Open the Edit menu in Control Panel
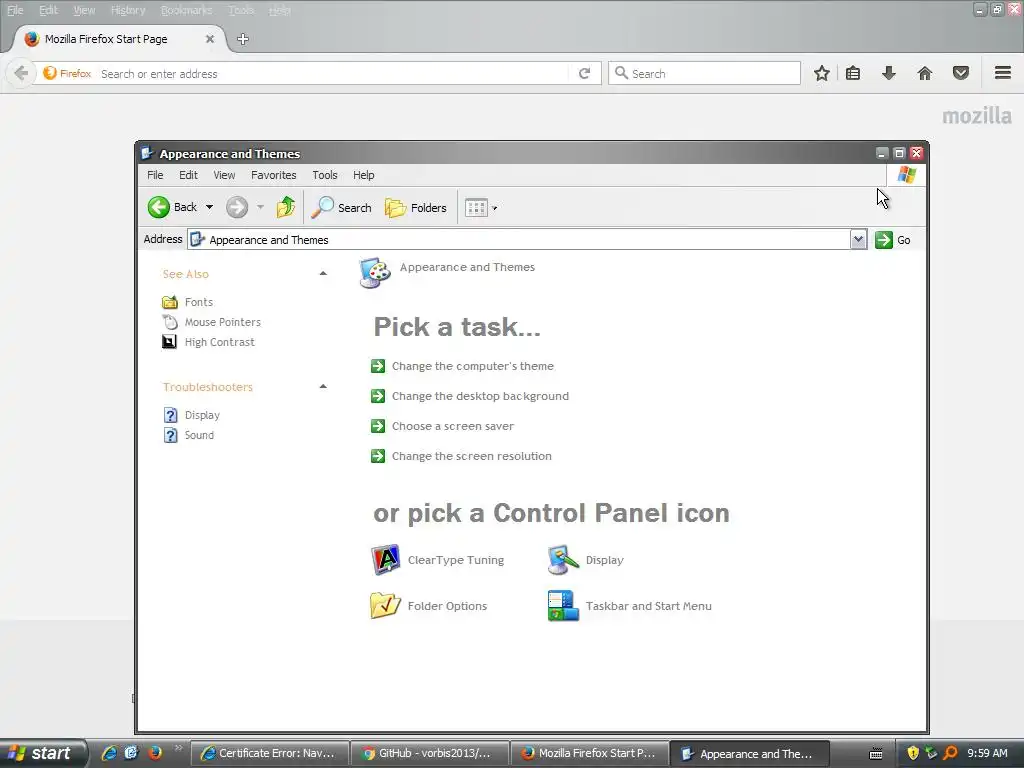Viewport: 1024px width, 768px height. coord(188,175)
